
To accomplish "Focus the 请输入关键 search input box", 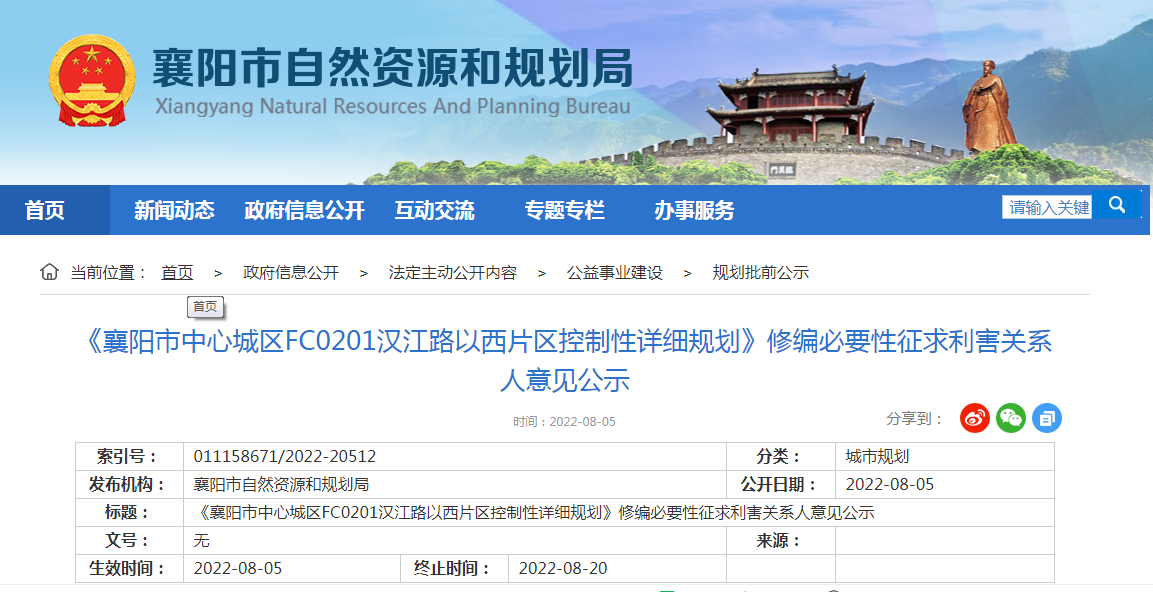I will (x=1048, y=207).
